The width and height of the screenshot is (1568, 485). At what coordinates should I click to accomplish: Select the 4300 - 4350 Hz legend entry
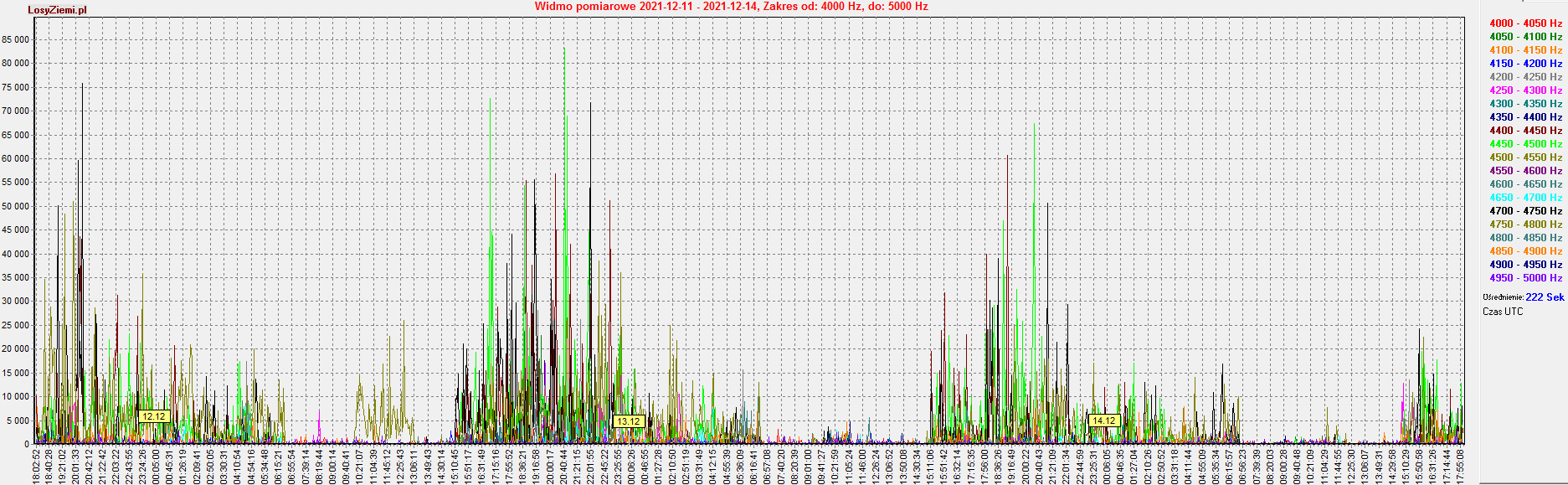click(1525, 104)
